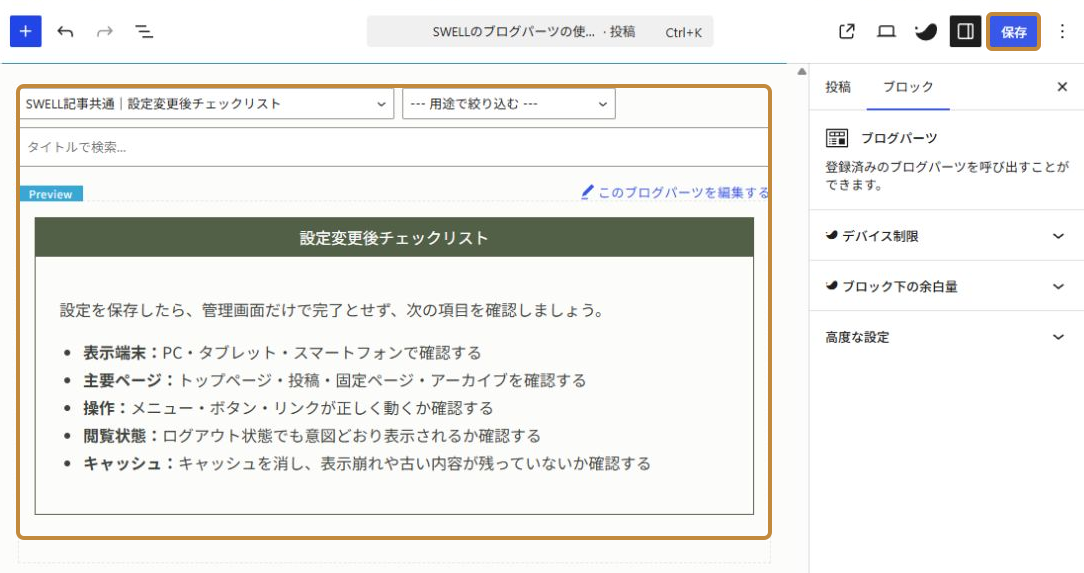Click このブログパーツを編集する link
1084x573 pixels.
tap(675, 192)
